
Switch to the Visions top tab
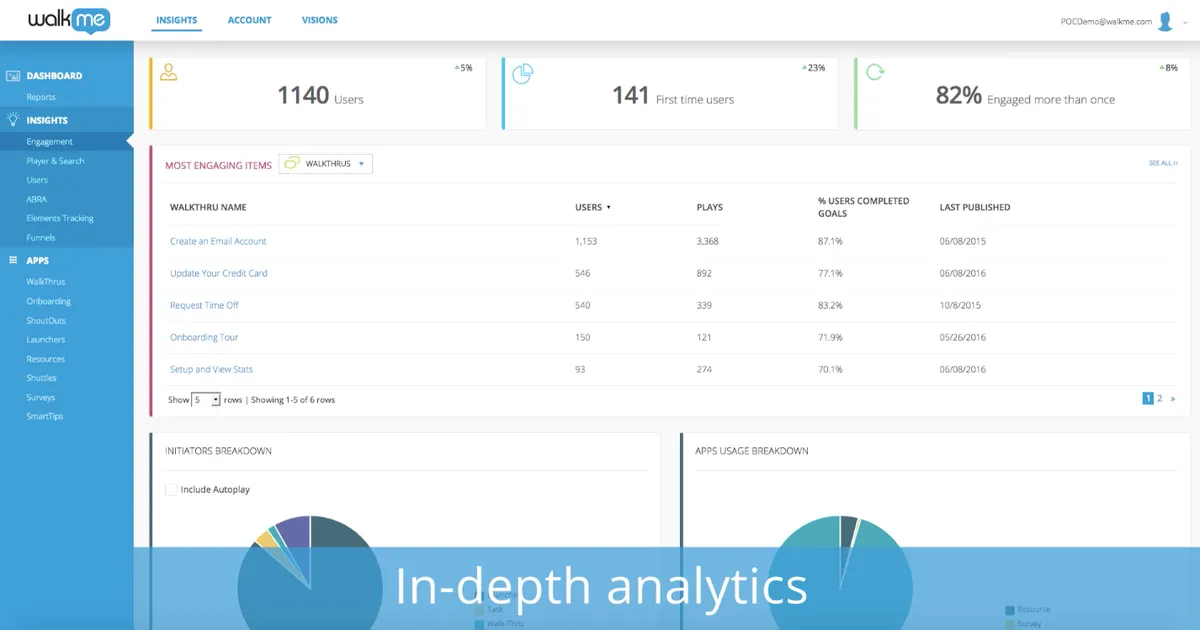click(x=320, y=20)
